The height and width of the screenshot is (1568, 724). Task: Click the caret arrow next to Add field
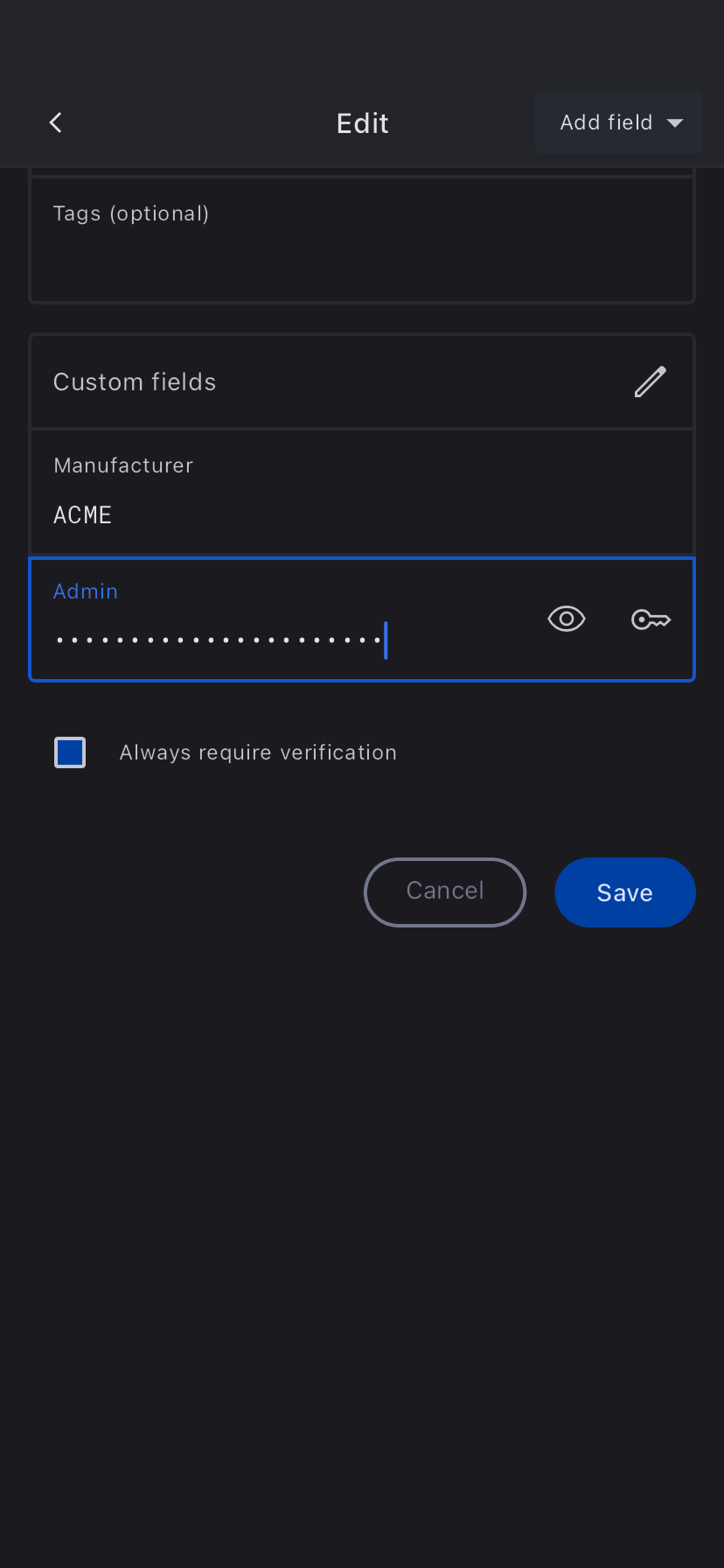pyautogui.click(x=675, y=122)
